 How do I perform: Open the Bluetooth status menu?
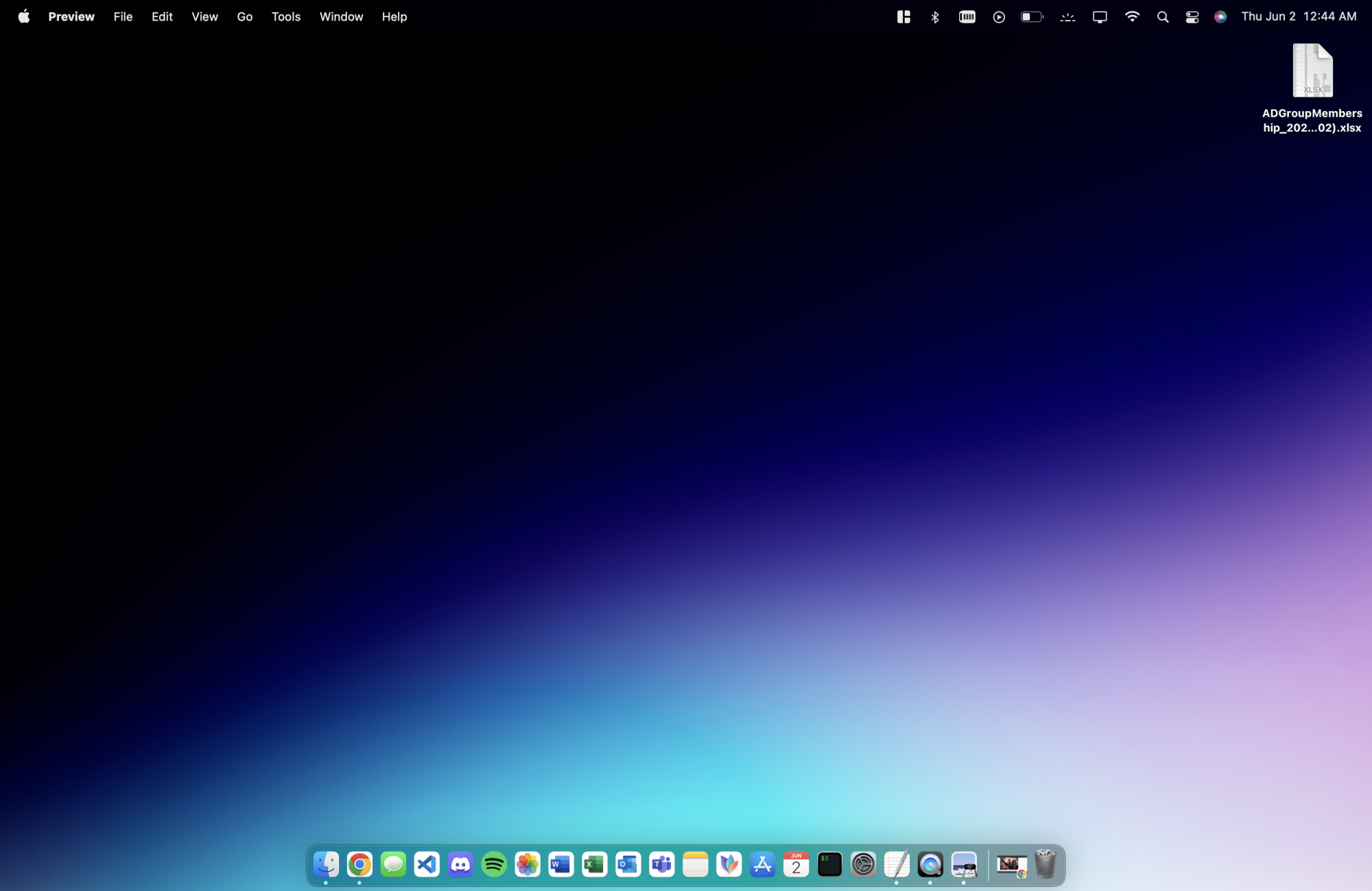click(x=935, y=16)
